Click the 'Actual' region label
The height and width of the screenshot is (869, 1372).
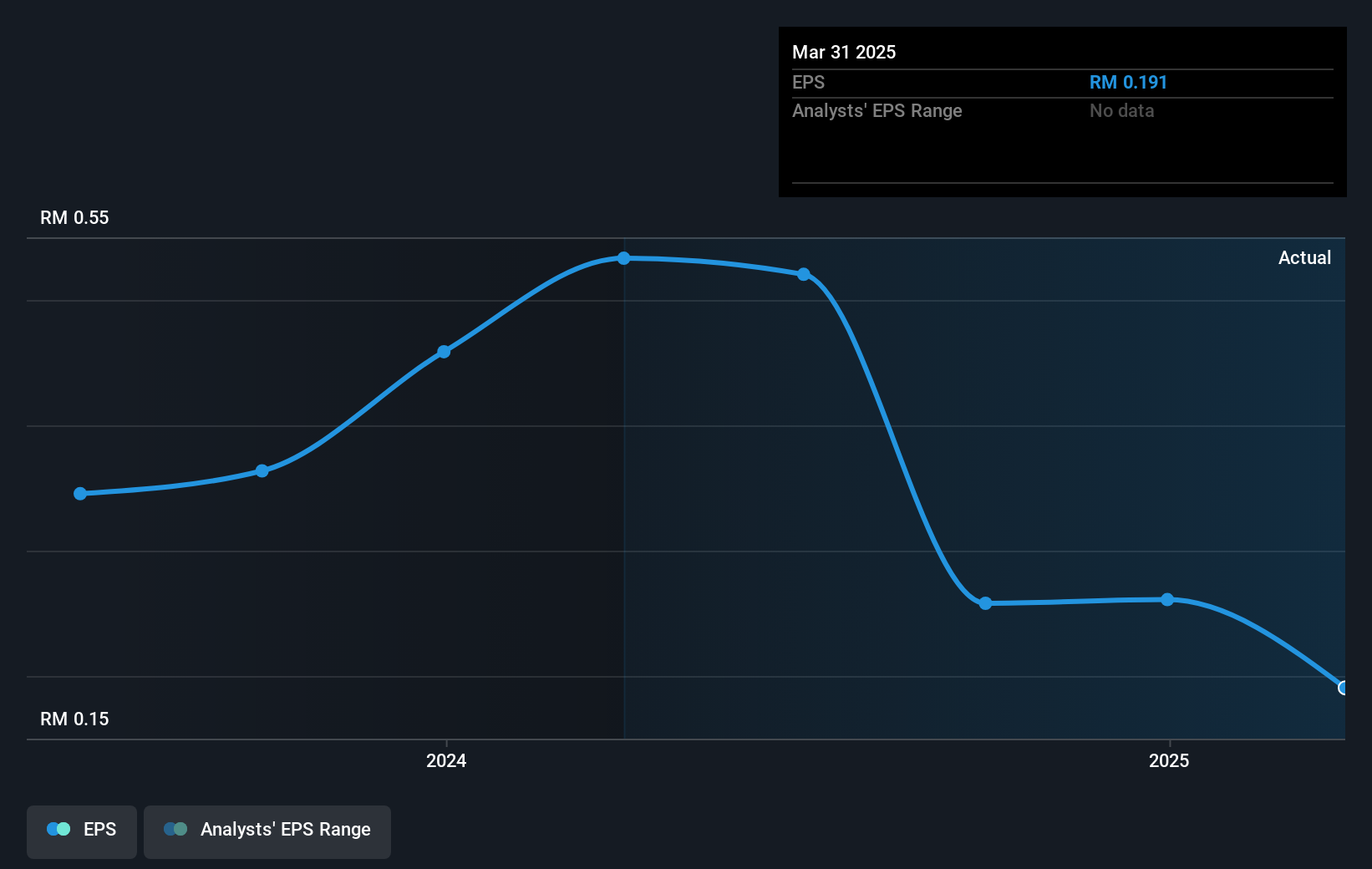[x=1304, y=257]
